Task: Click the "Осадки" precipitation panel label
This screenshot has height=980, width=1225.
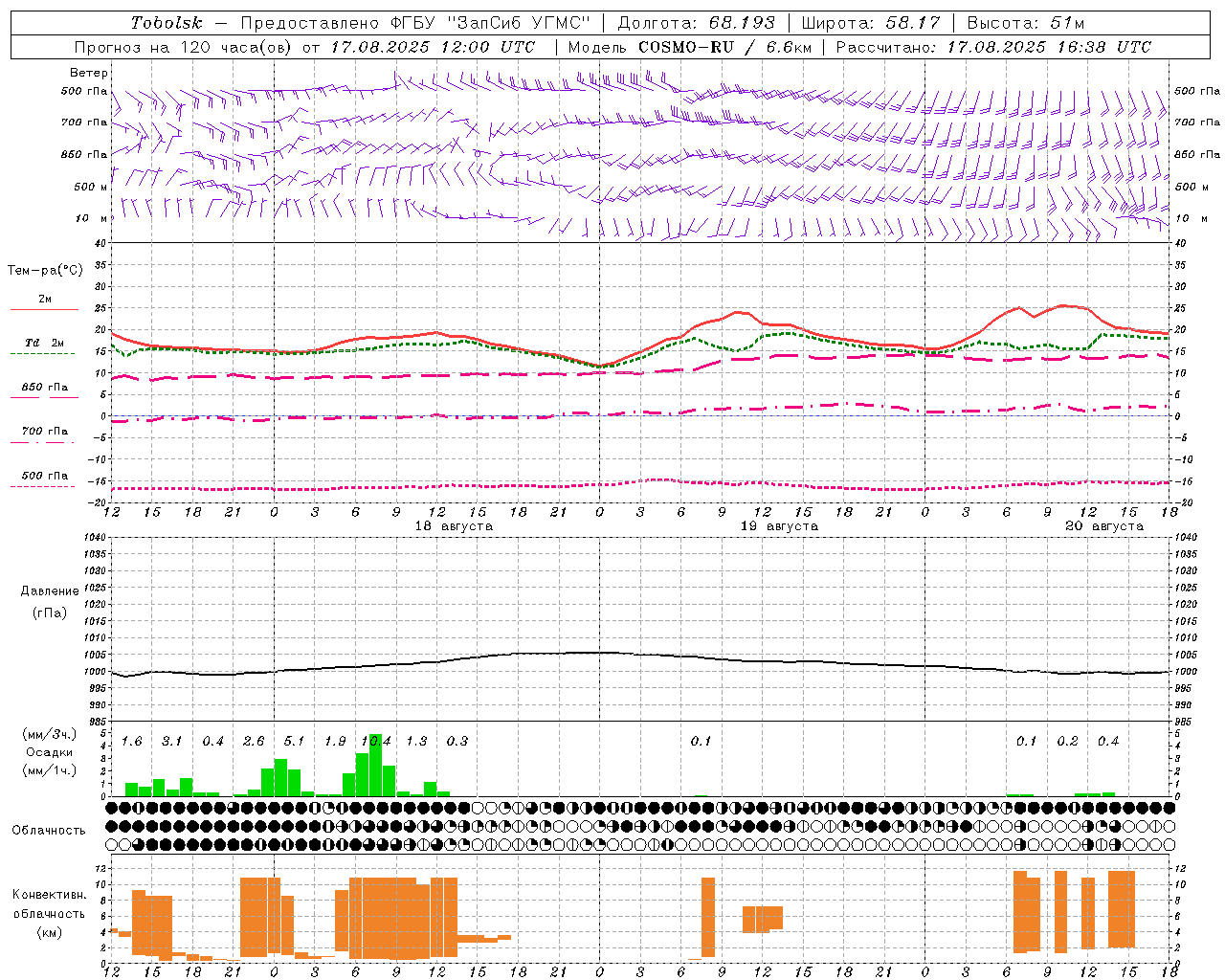Action: click(50, 752)
